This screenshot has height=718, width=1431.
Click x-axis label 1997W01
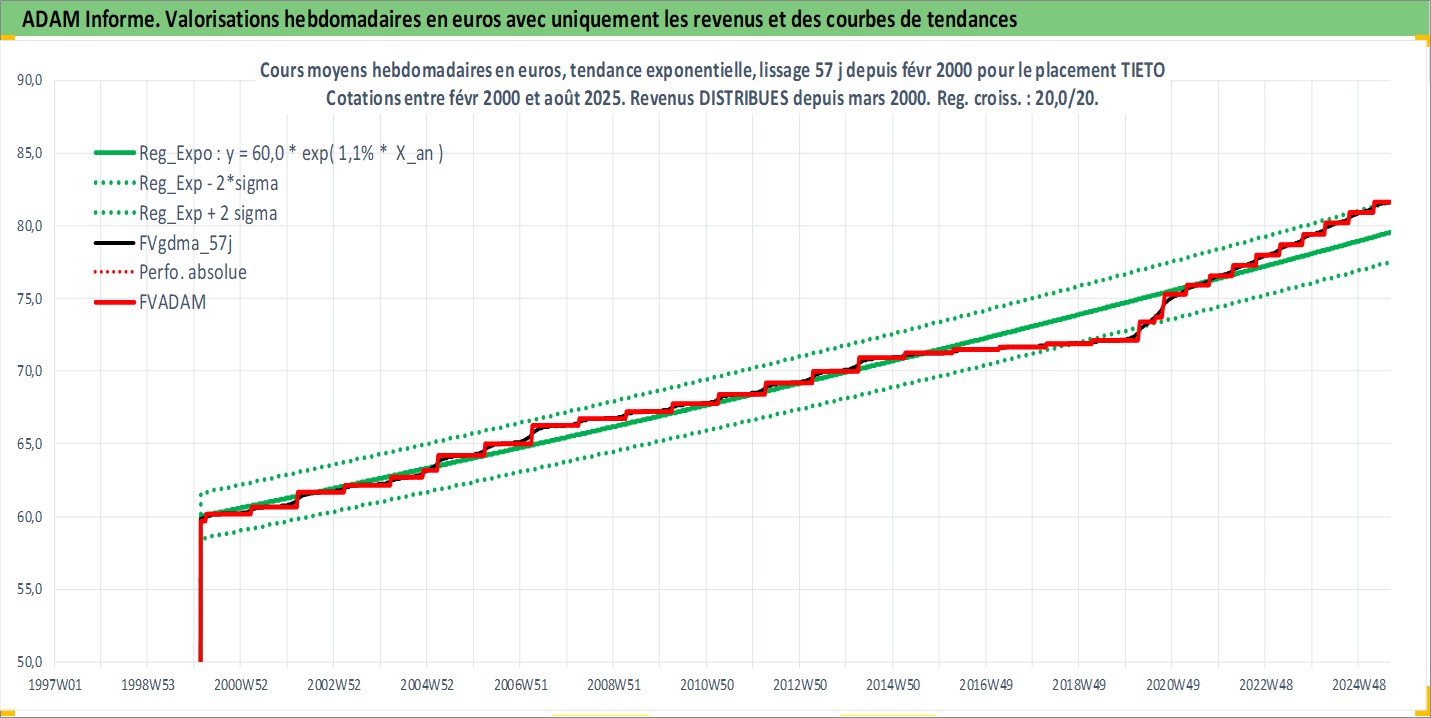[x=54, y=685]
